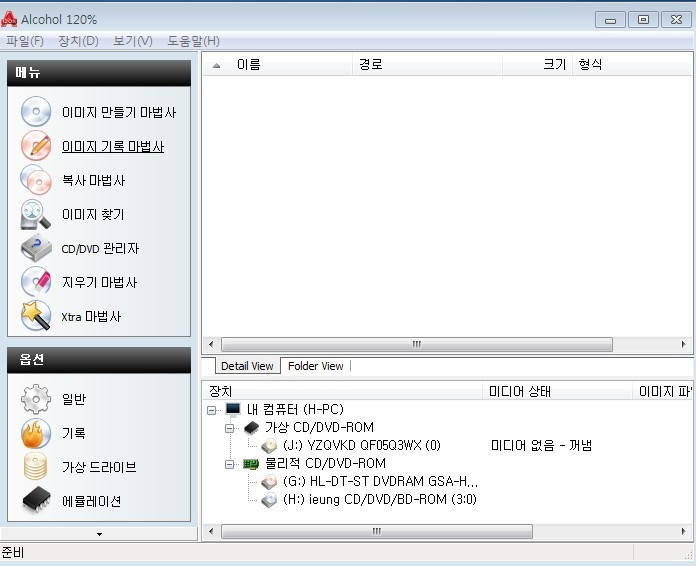Open the Image Search magnifier icon
Screen dimensions: 696x566
(36, 214)
